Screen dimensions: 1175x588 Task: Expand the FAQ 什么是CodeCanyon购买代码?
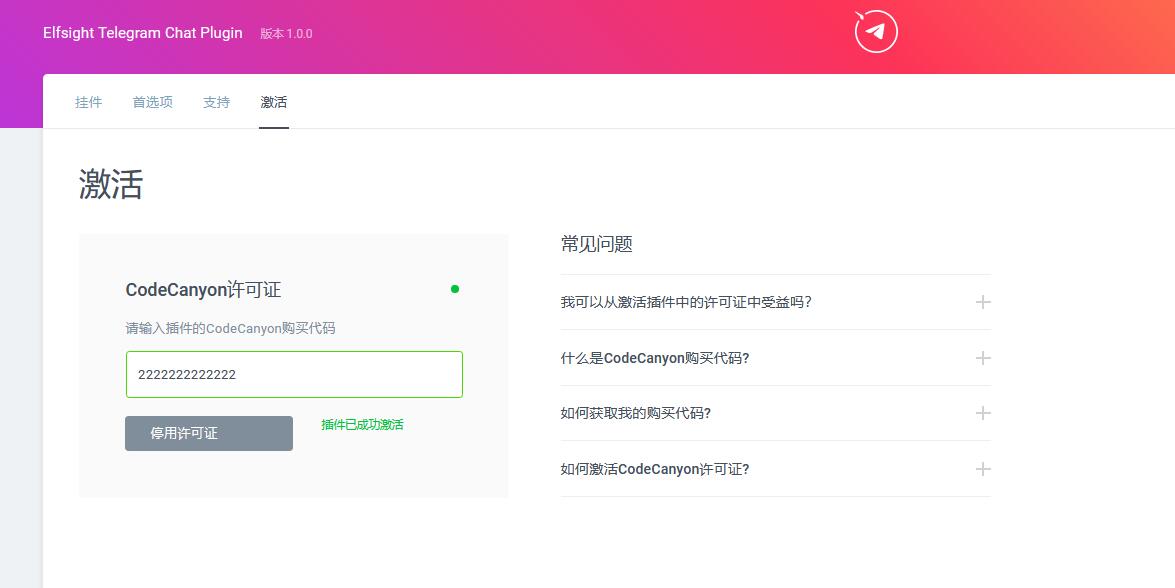[x=655, y=358]
